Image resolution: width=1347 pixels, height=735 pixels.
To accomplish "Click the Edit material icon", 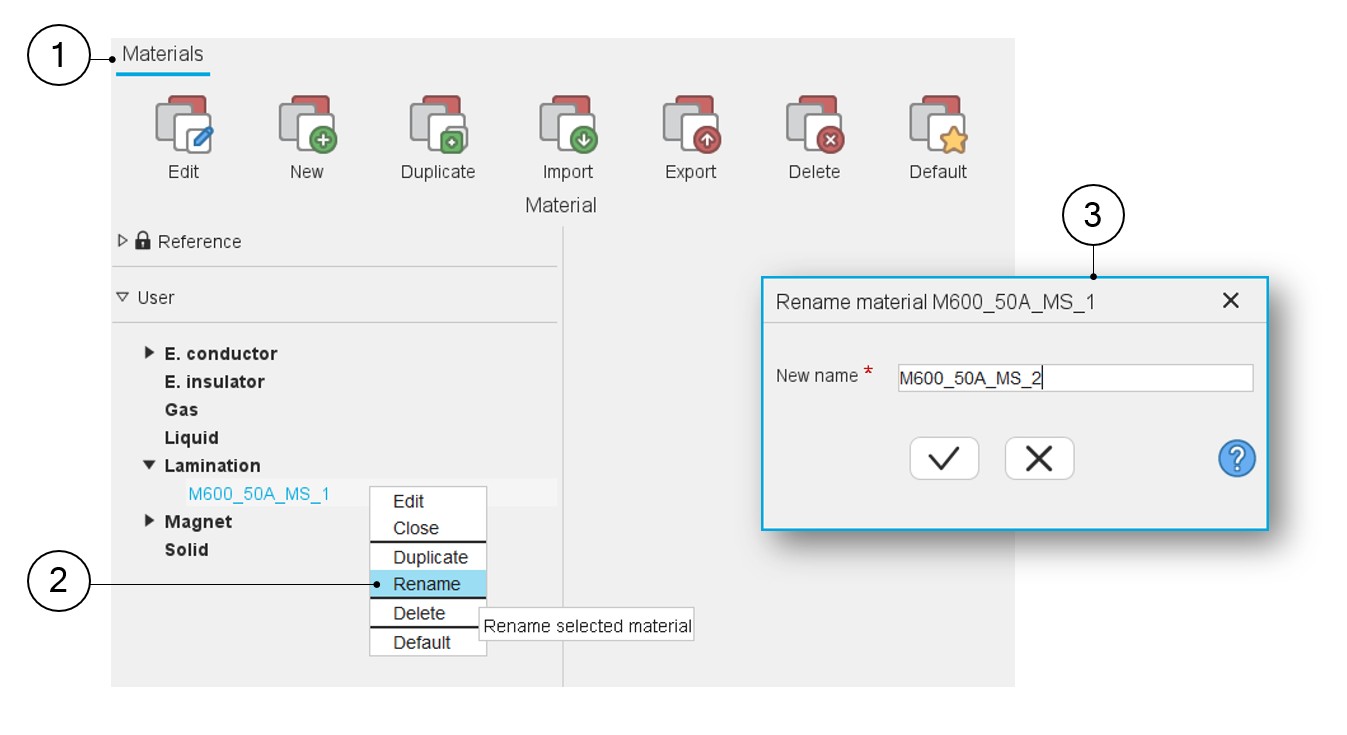I will tap(184, 125).
